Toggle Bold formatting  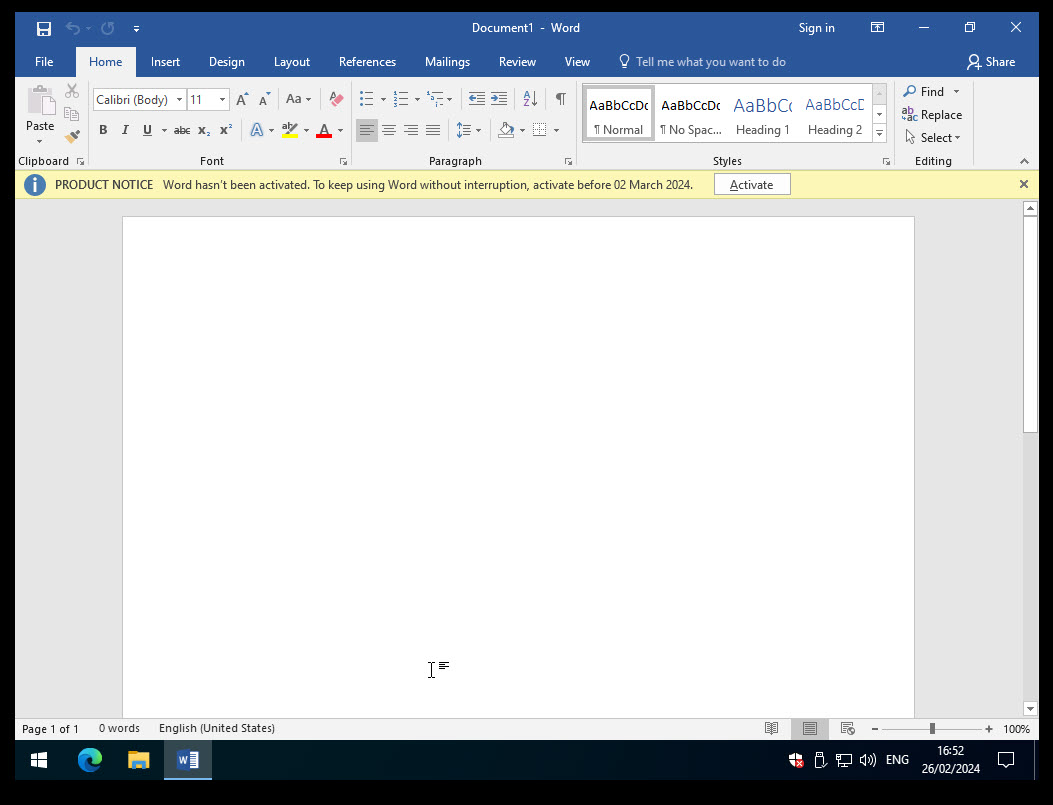[x=103, y=130]
